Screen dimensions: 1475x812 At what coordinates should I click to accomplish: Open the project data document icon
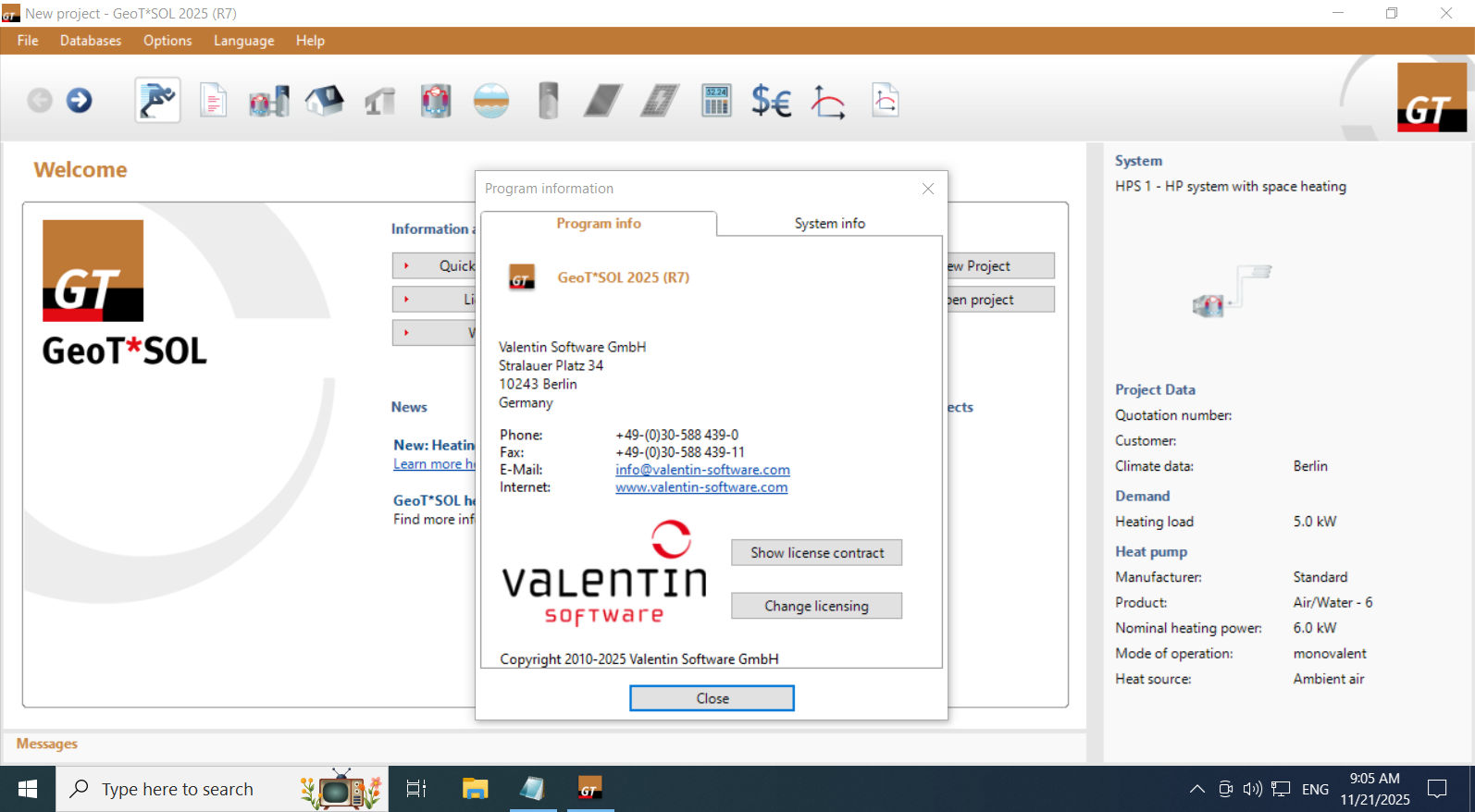(213, 101)
